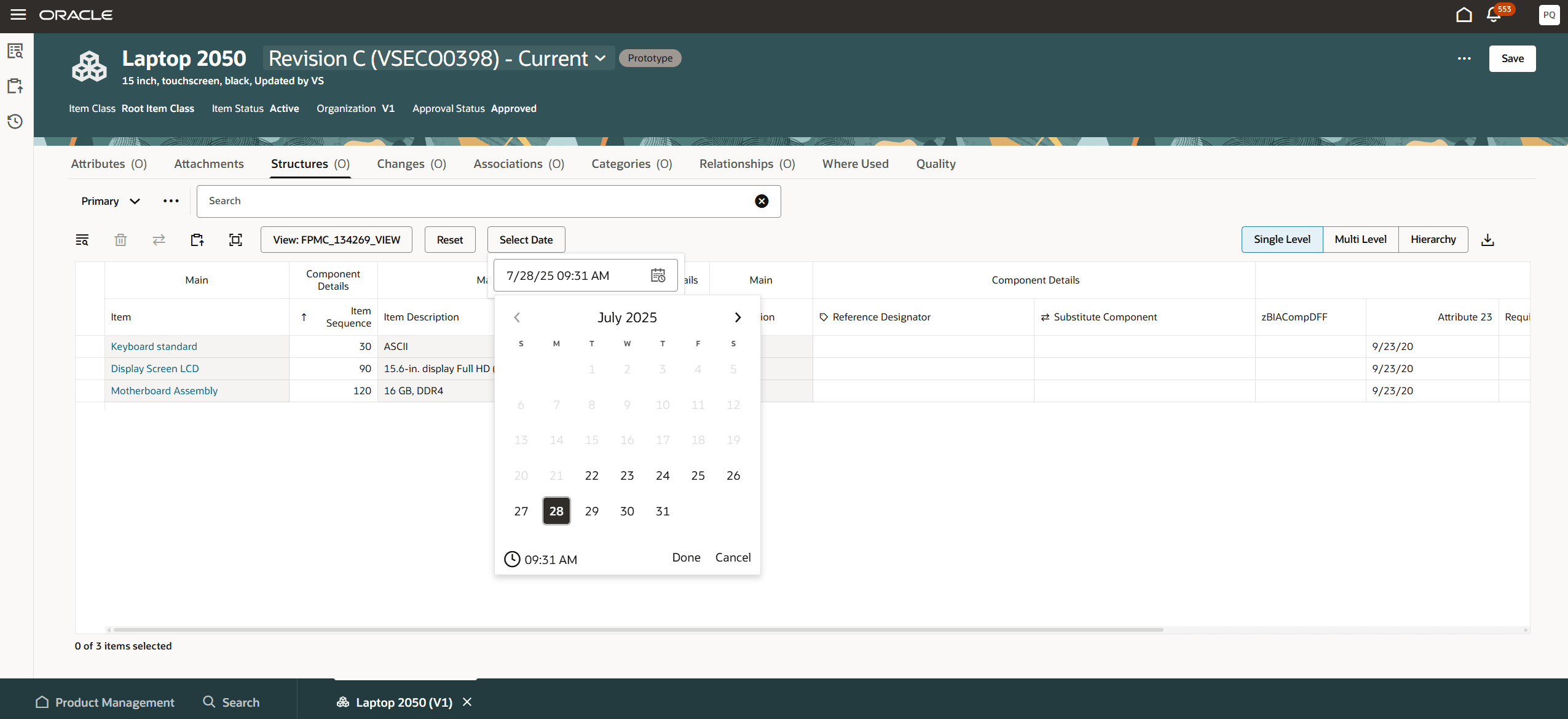Select the delete component trash icon

pos(120,240)
